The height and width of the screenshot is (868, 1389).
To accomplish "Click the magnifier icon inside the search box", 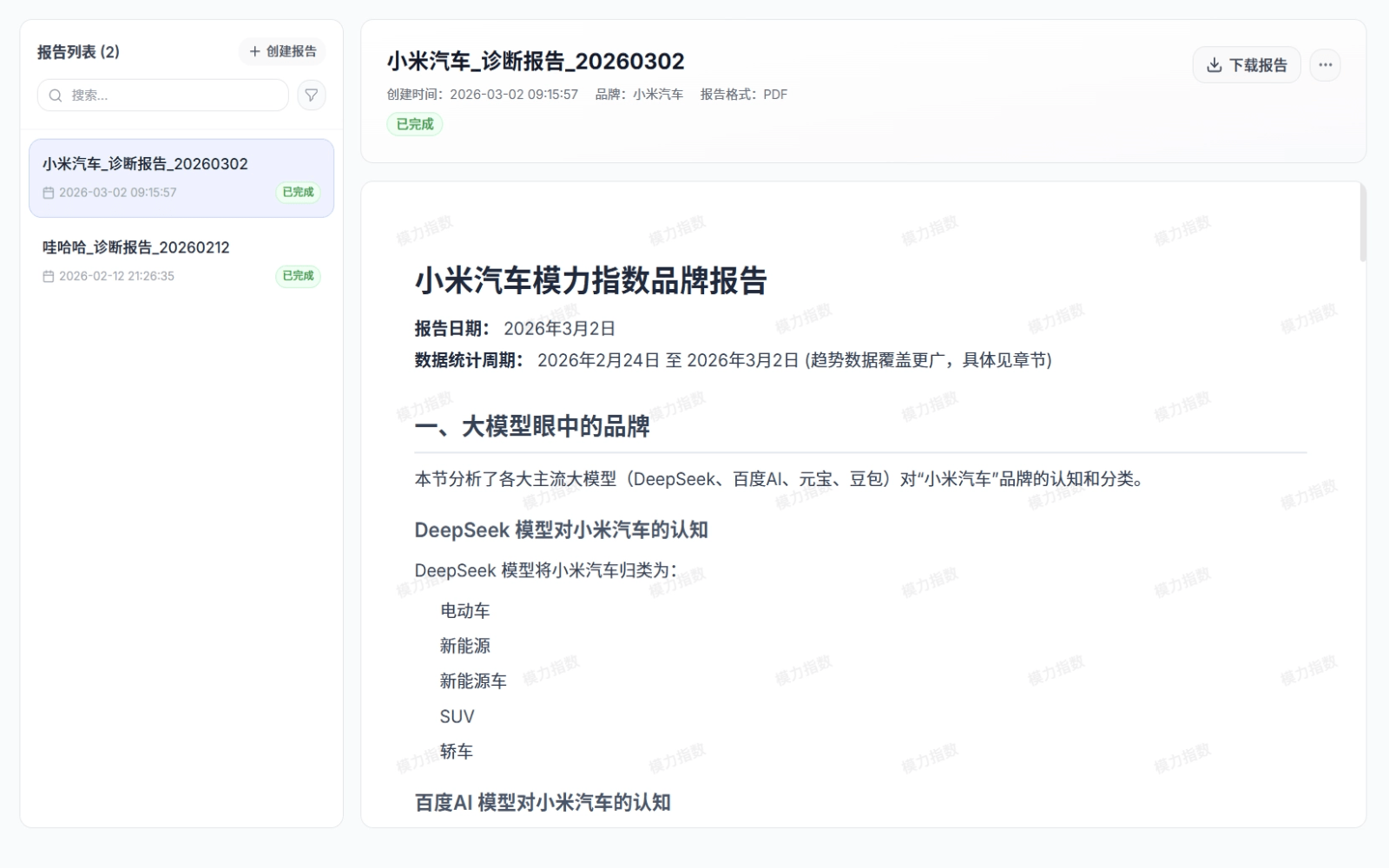I will click(x=56, y=95).
